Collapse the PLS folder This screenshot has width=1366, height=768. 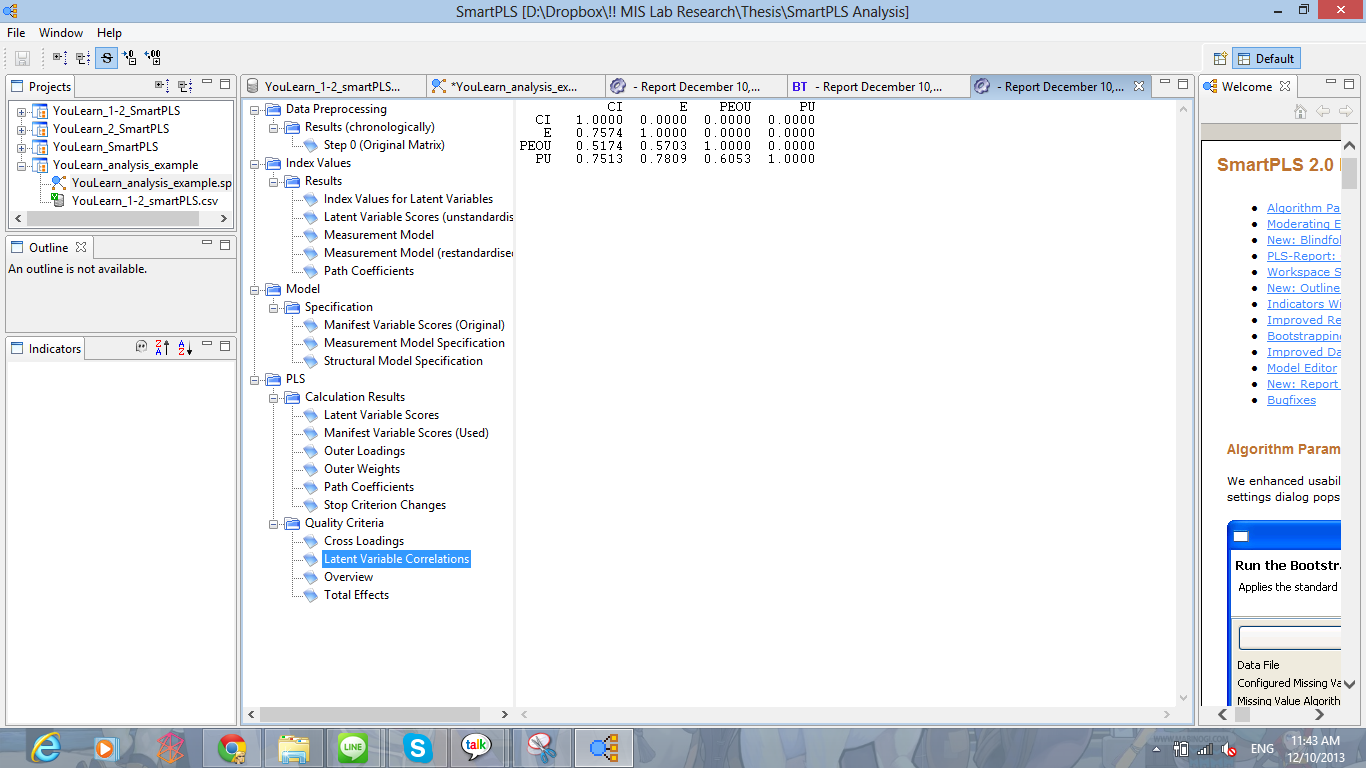(x=253, y=379)
